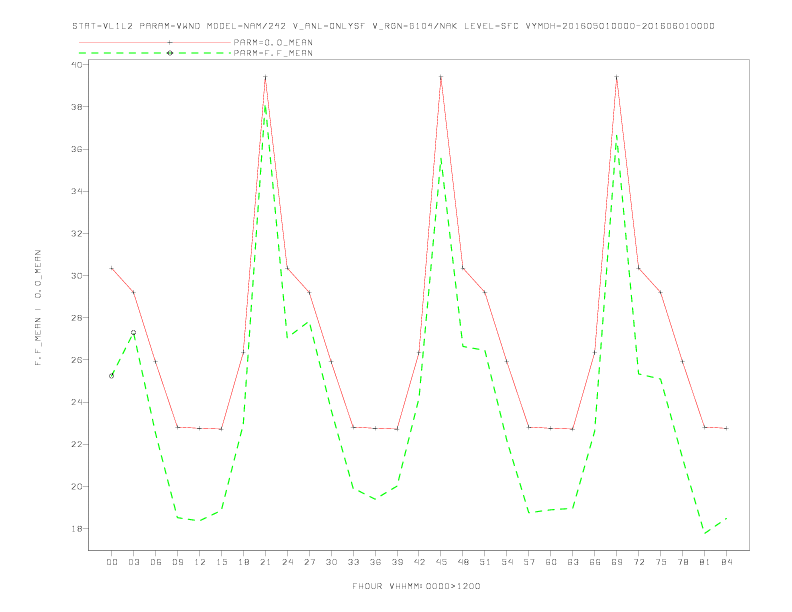The image size is (792, 612).
Task: Click the green circle data point at hour 03
Action: coord(133,332)
